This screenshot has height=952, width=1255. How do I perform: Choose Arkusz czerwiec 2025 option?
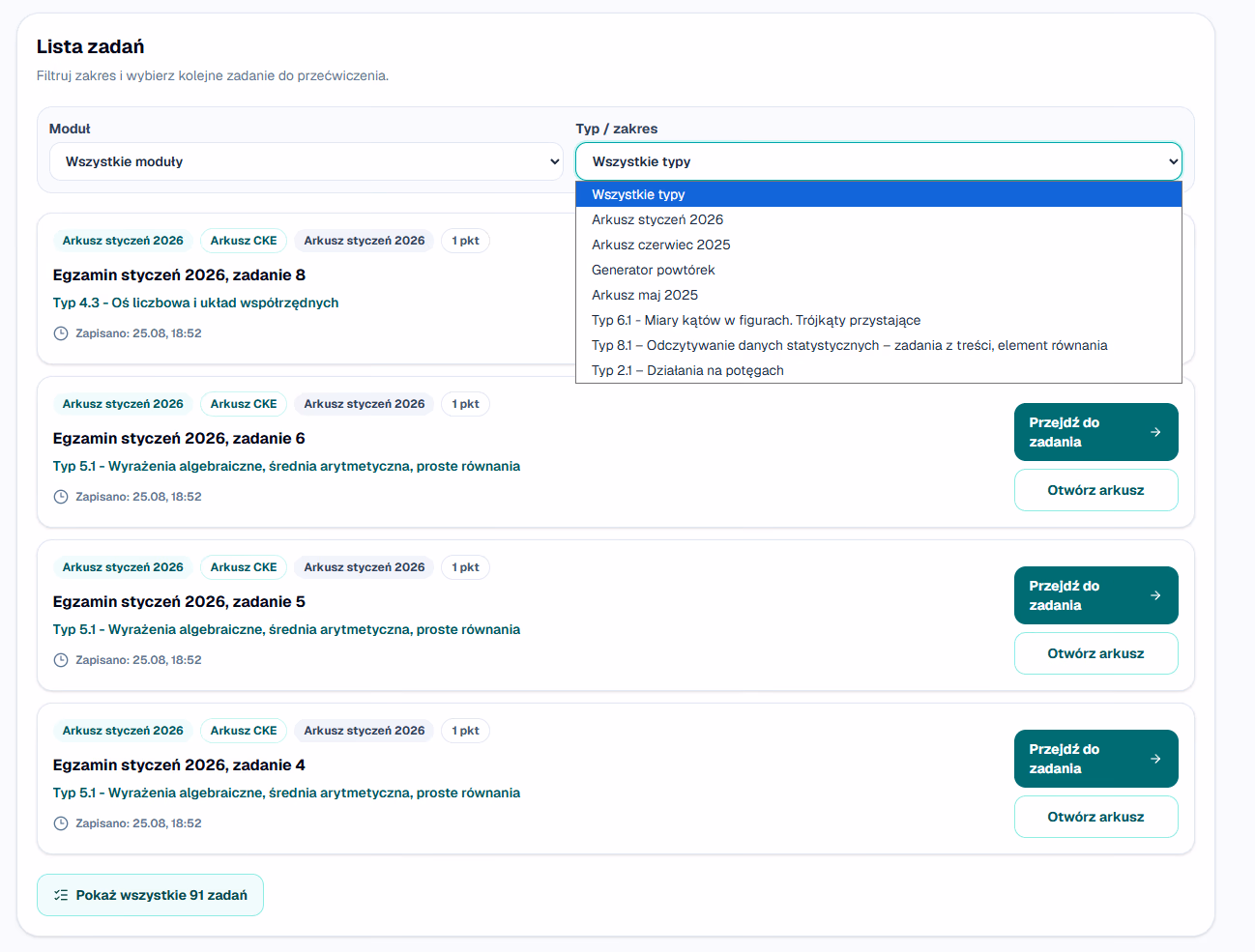coord(878,245)
